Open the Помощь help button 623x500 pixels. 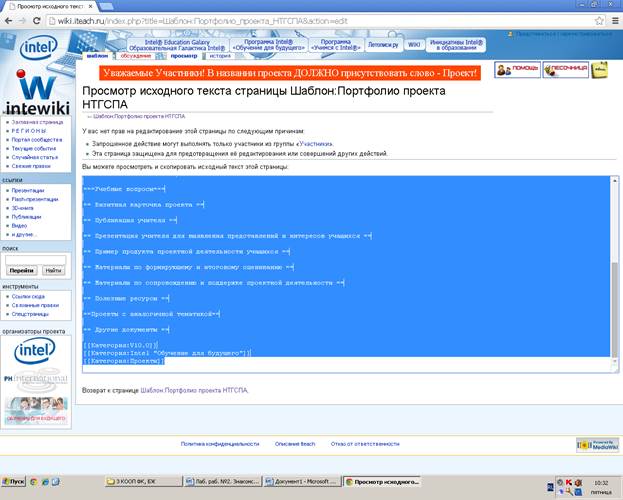[517, 70]
